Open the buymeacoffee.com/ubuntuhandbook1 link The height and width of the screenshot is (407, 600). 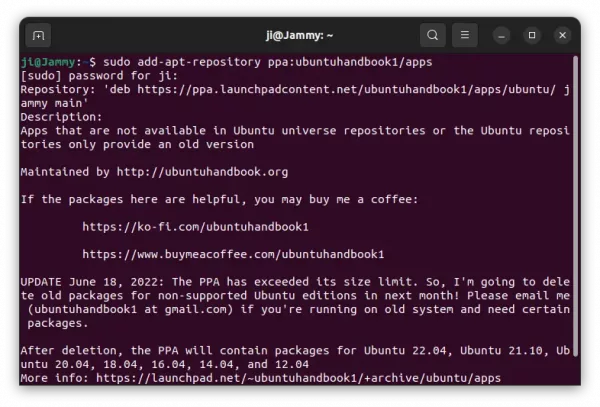(x=233, y=254)
